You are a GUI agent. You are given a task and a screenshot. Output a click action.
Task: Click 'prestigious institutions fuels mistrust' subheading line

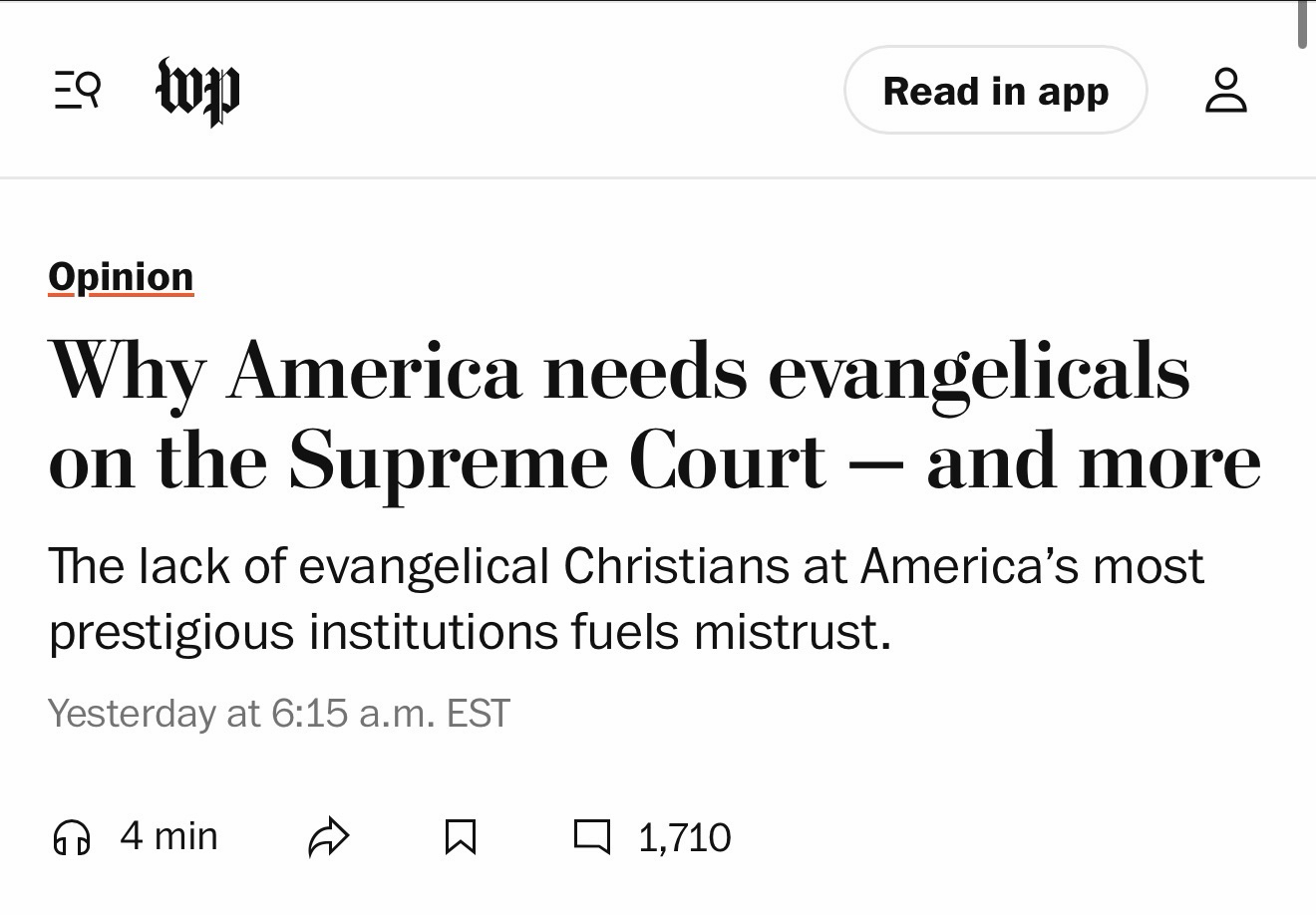tap(470, 632)
